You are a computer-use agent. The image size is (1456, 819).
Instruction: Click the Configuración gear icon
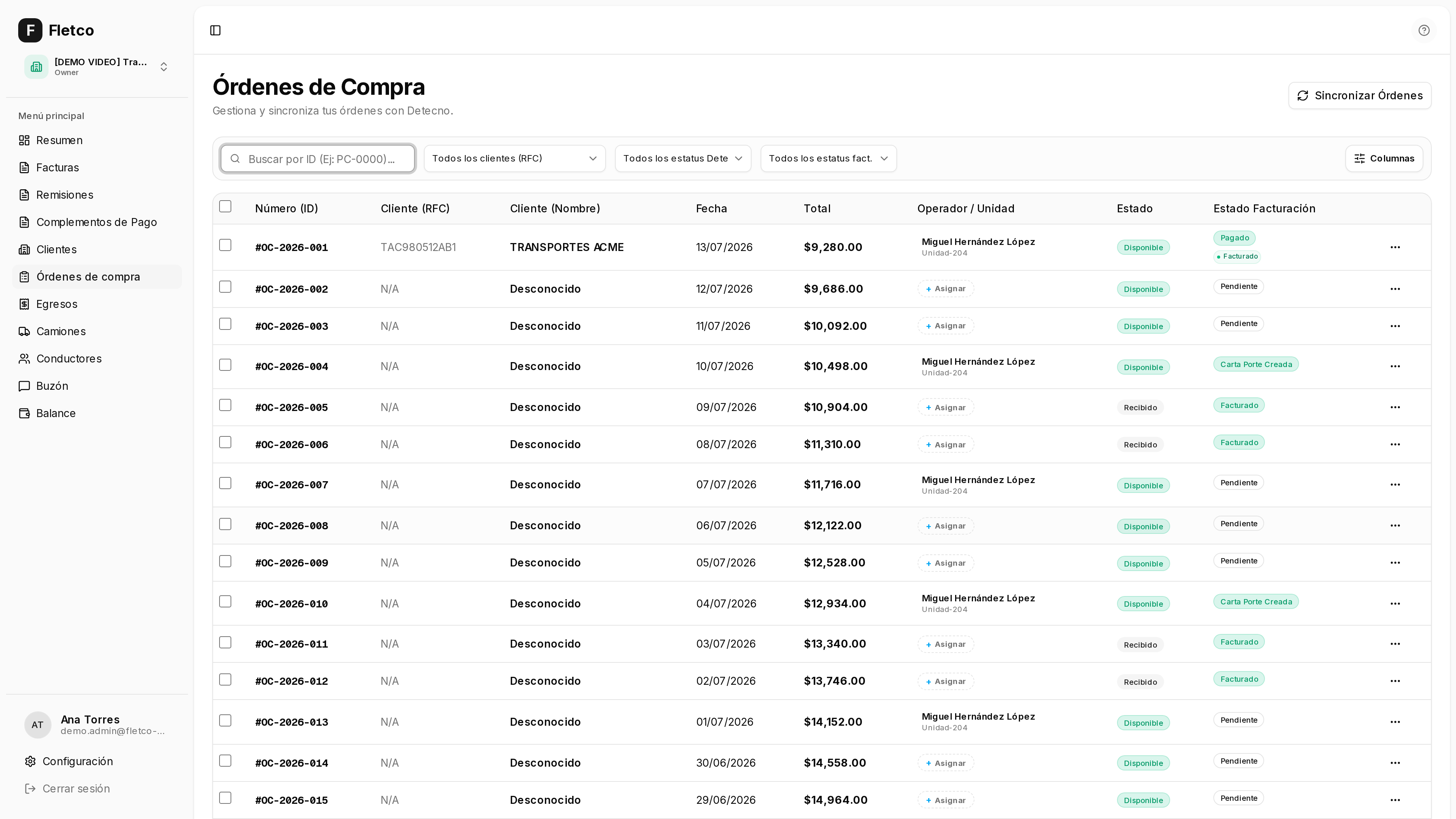[x=30, y=761]
